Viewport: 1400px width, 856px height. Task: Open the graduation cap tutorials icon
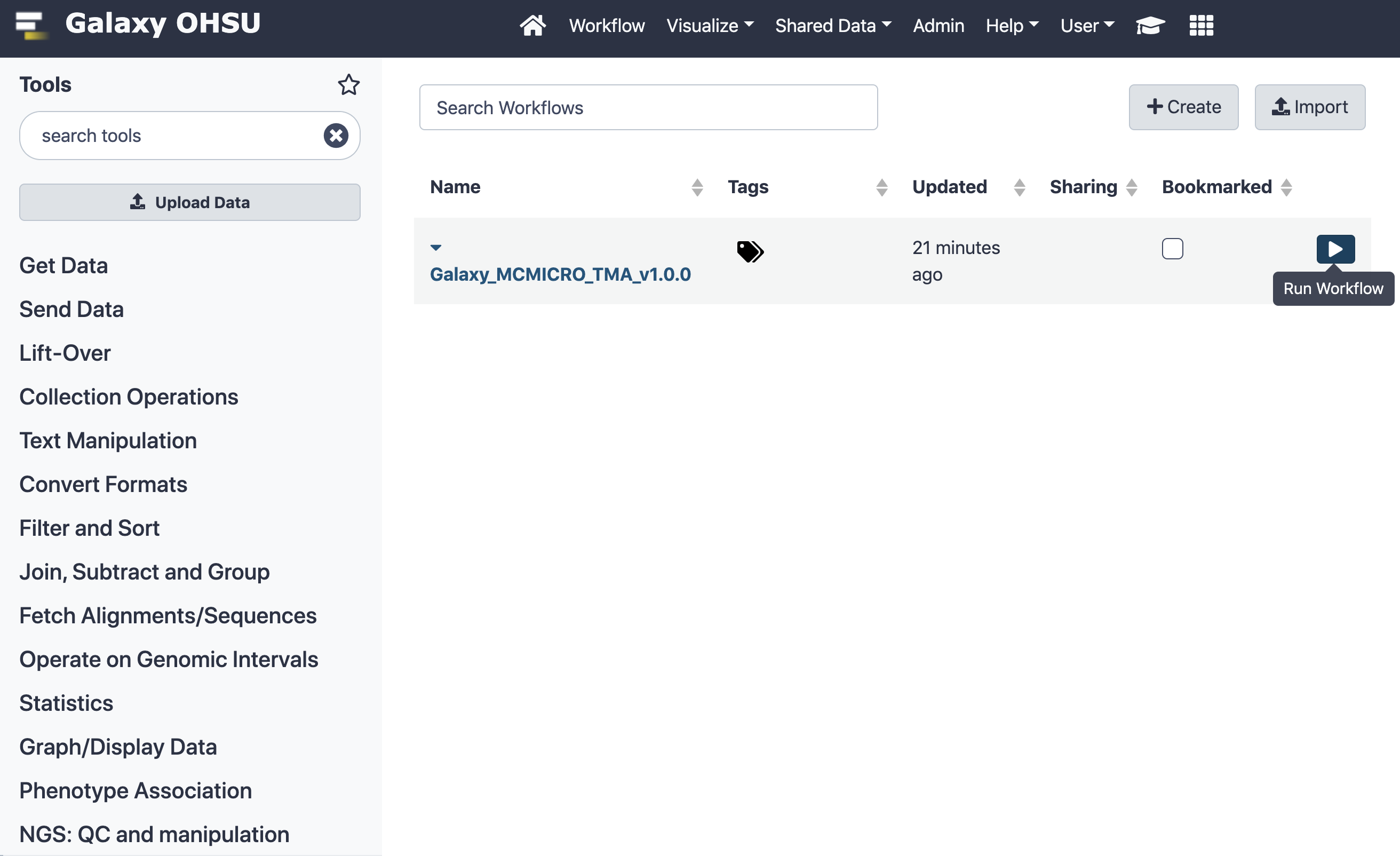(x=1150, y=26)
